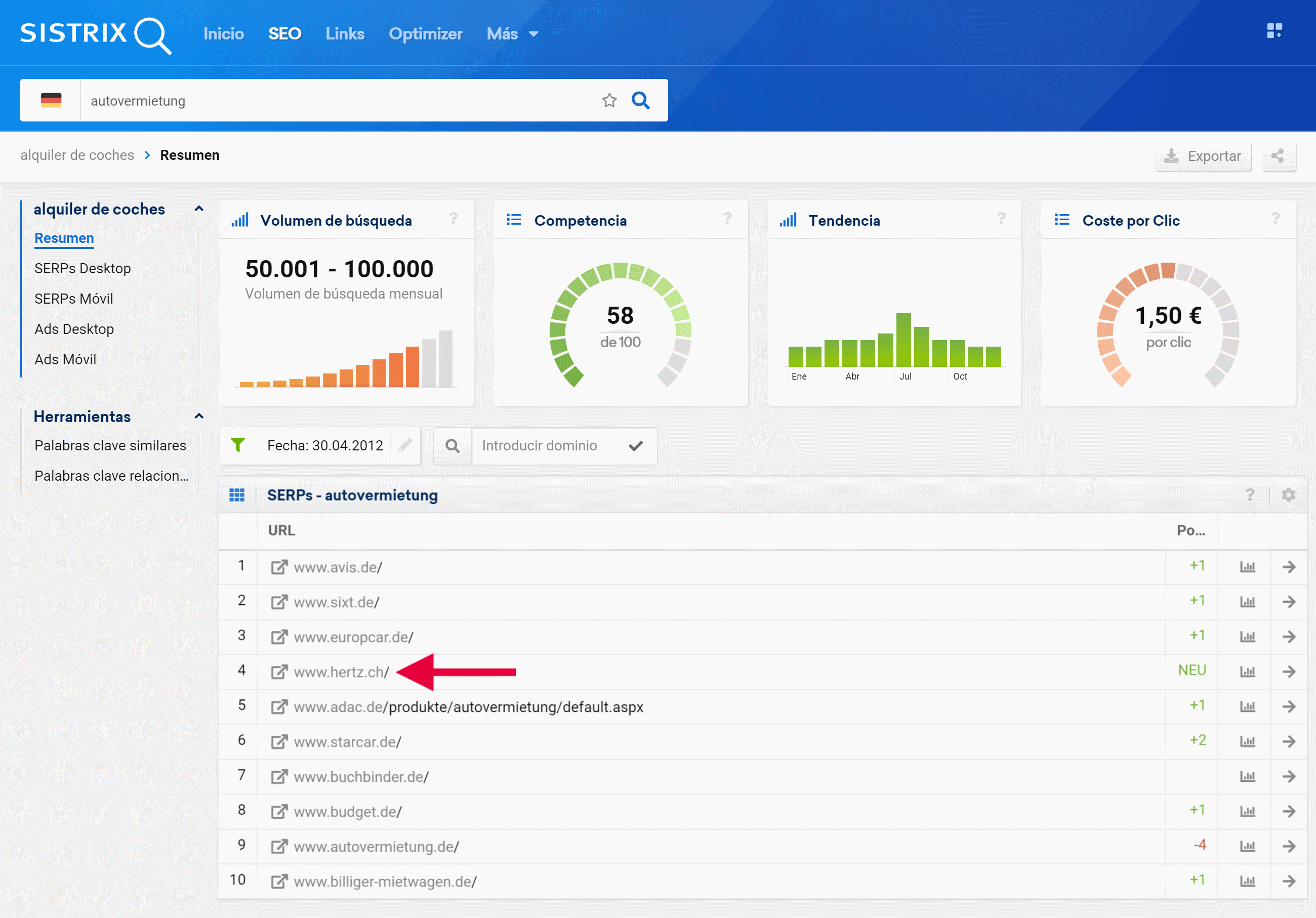This screenshot has width=1316, height=918.
Task: Open the dashboard grid icon top right
Action: point(1273,31)
